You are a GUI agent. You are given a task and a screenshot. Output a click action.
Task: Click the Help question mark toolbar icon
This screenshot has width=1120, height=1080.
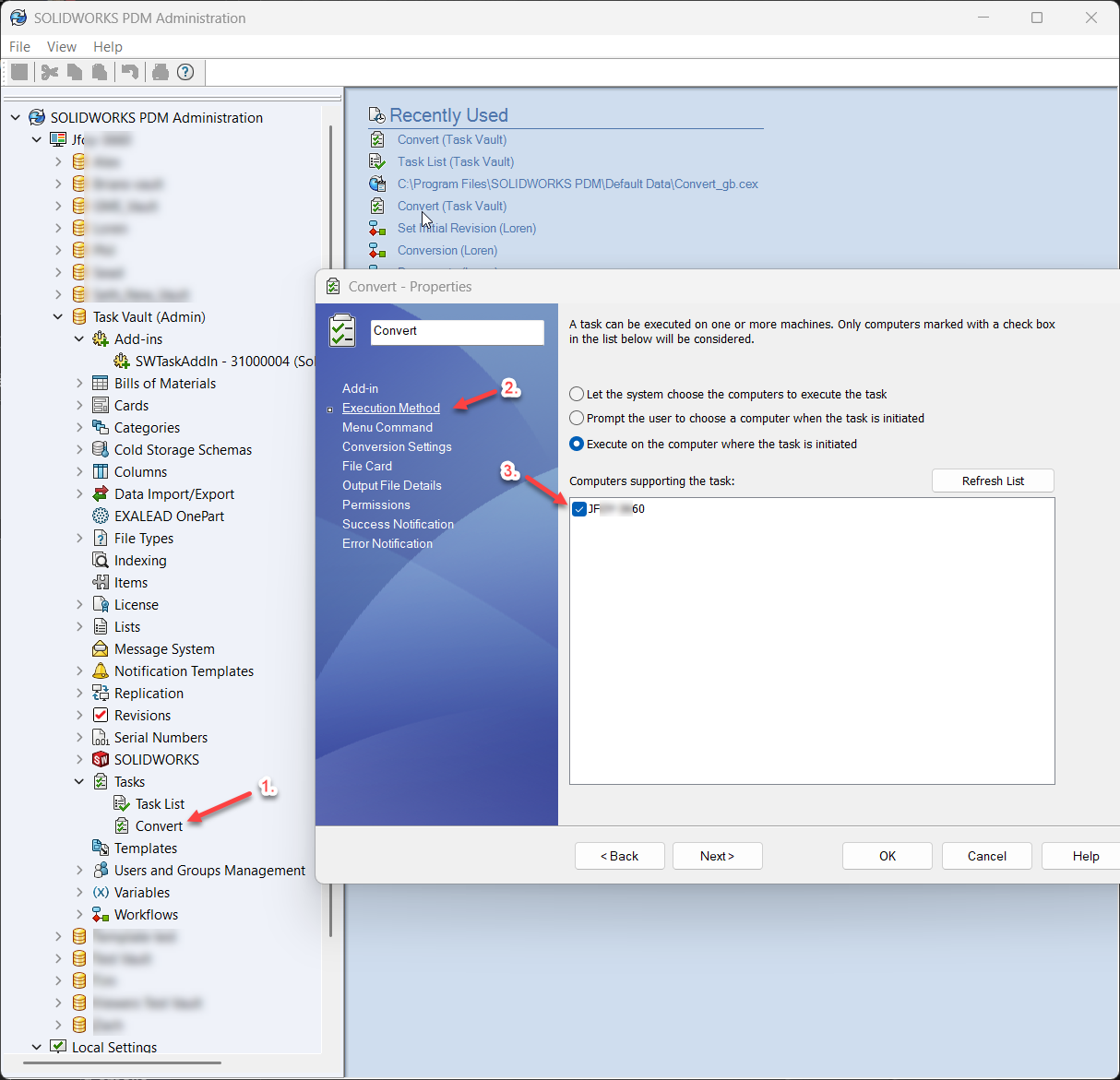[185, 72]
